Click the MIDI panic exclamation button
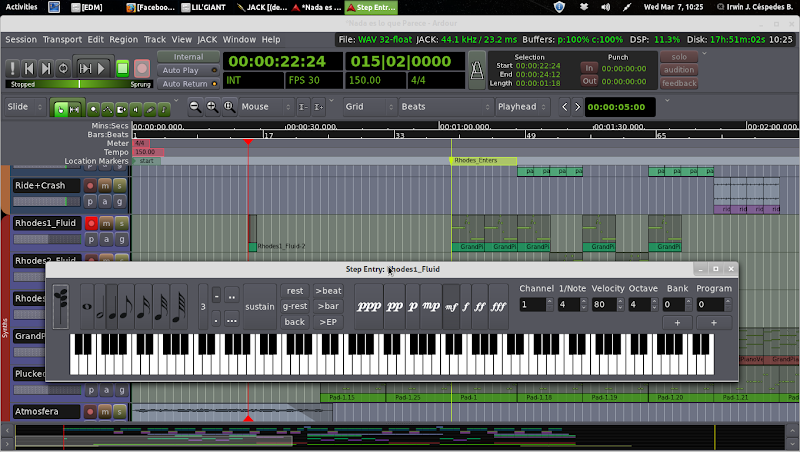Viewport: 800px width, 452px height. click(x=13, y=69)
